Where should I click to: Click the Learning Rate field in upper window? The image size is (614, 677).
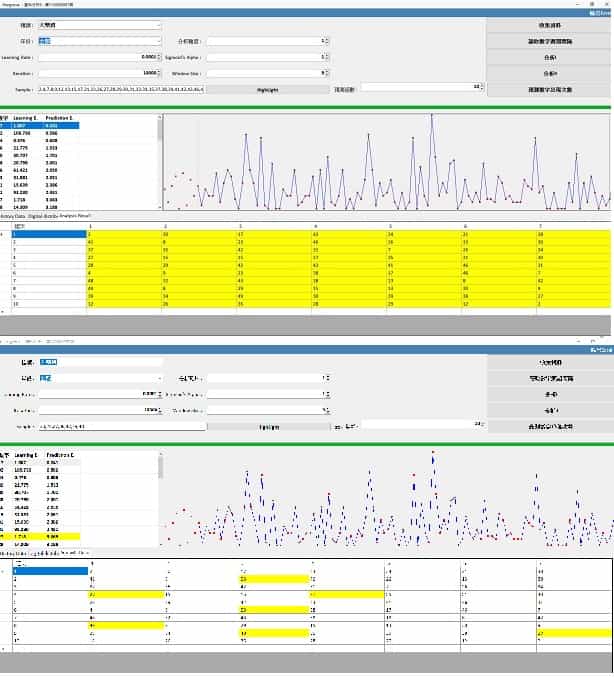click(x=99, y=57)
